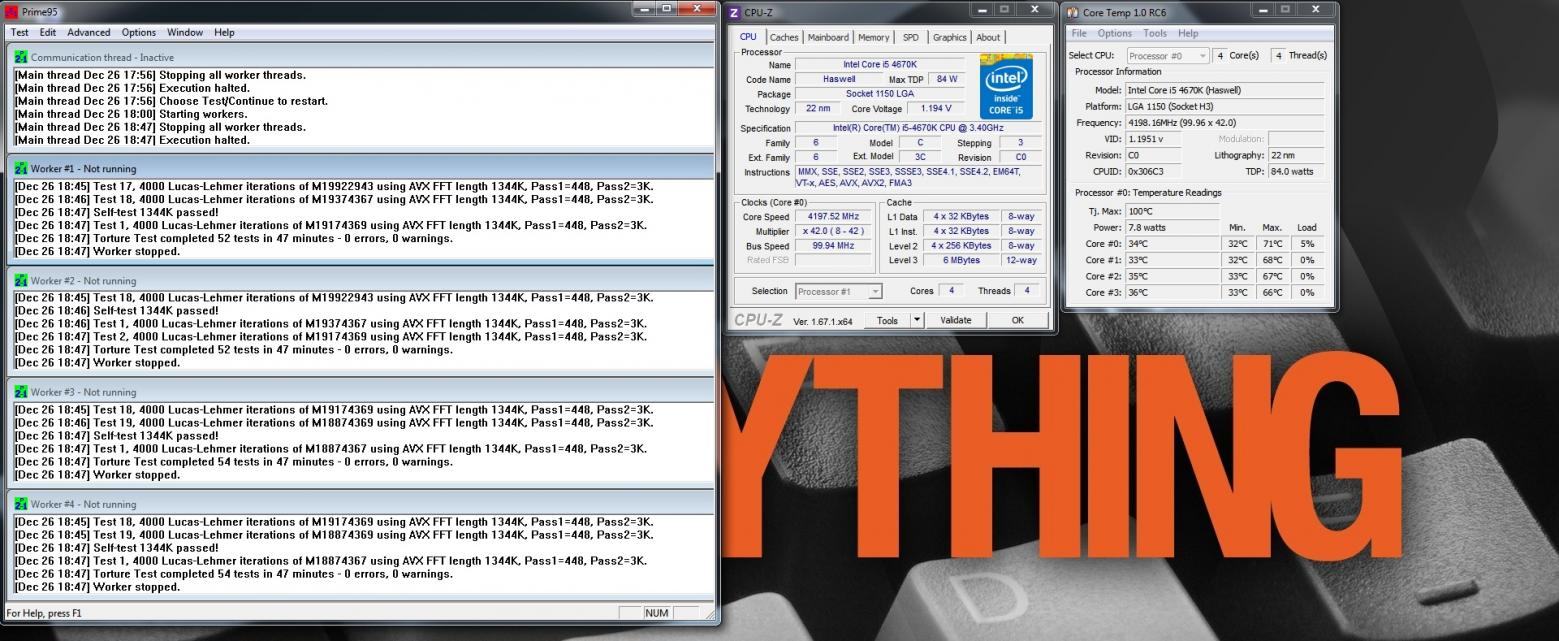This screenshot has height=641, width=1559.
Task: Open the Test menu in Prime95
Action: (20, 32)
